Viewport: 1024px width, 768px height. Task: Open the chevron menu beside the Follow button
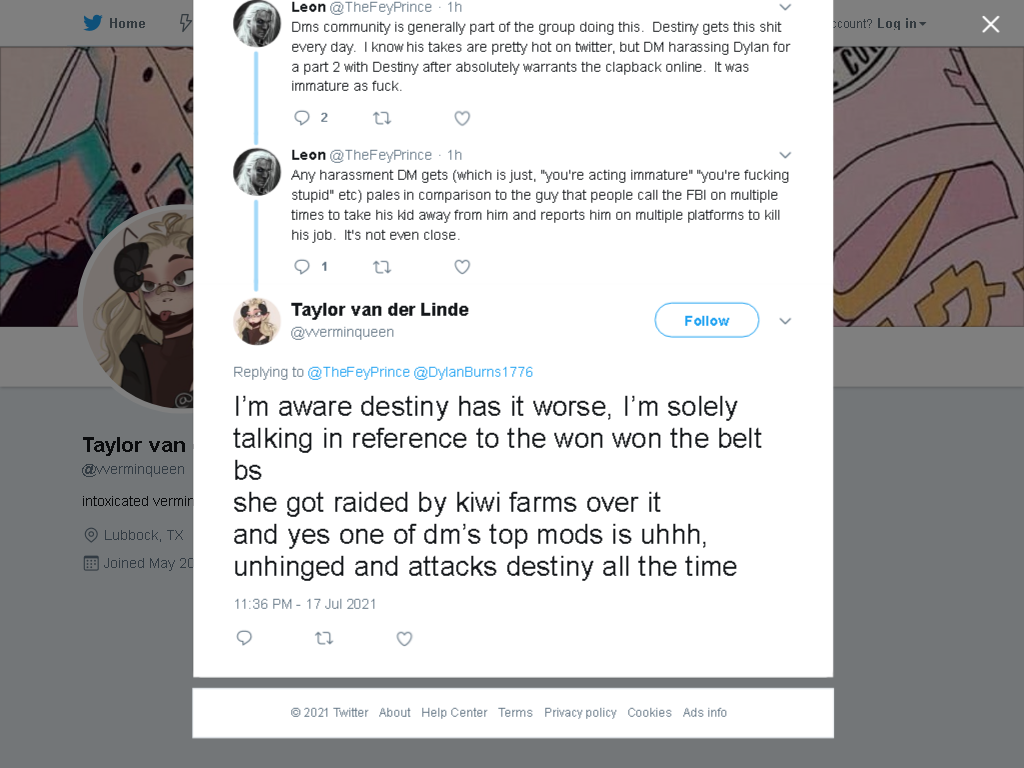click(786, 321)
